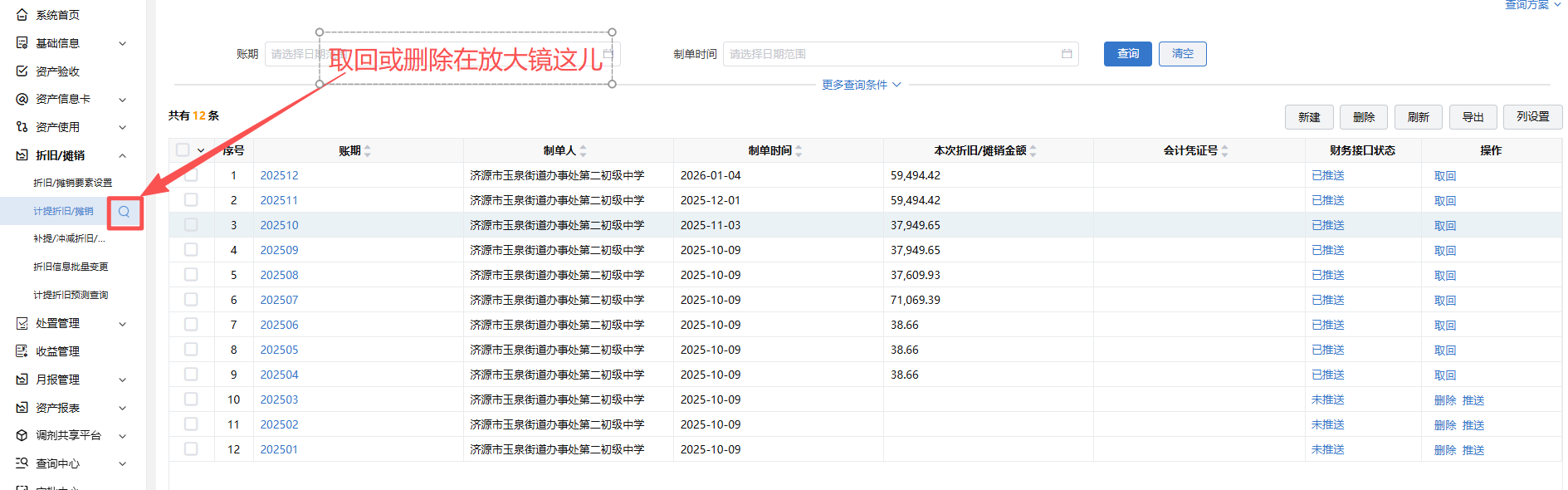Click the blue 查询 button
Screen dimensions: 1568x490
click(1128, 54)
